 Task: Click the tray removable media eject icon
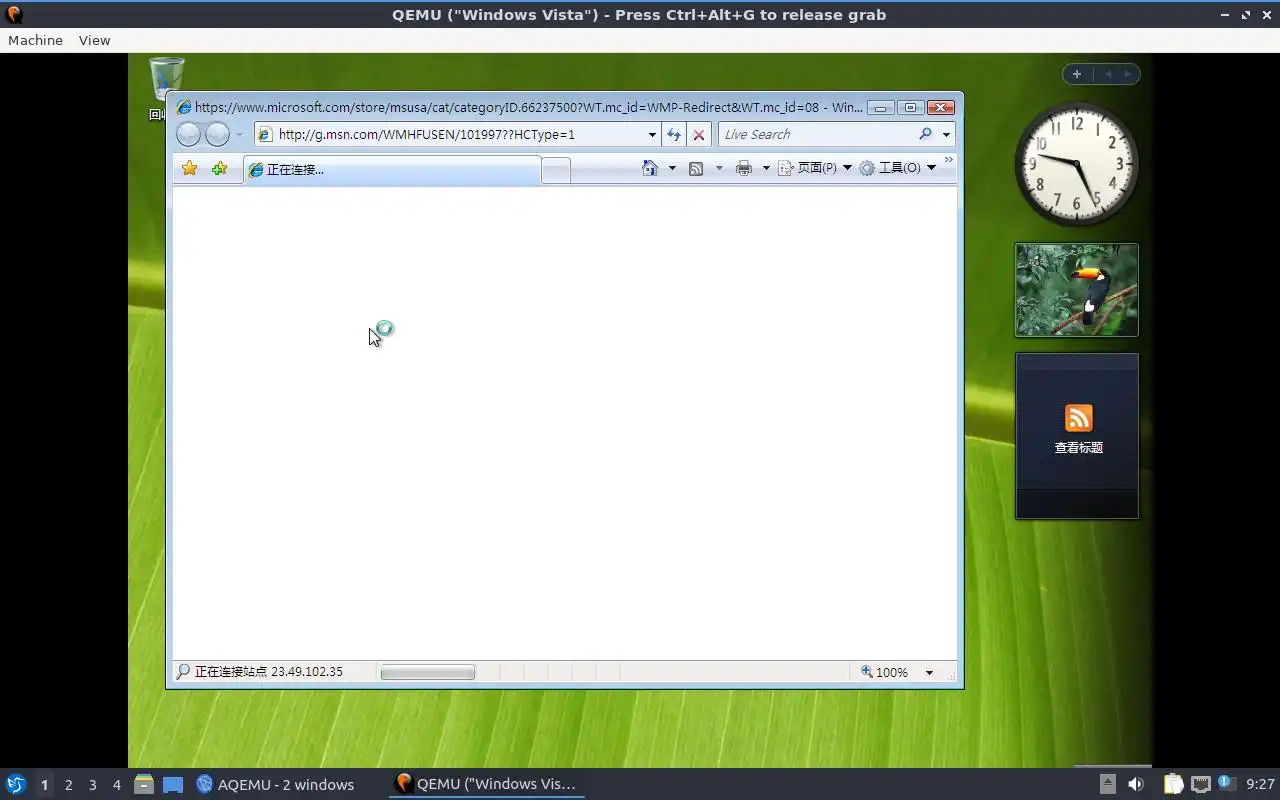point(1108,784)
